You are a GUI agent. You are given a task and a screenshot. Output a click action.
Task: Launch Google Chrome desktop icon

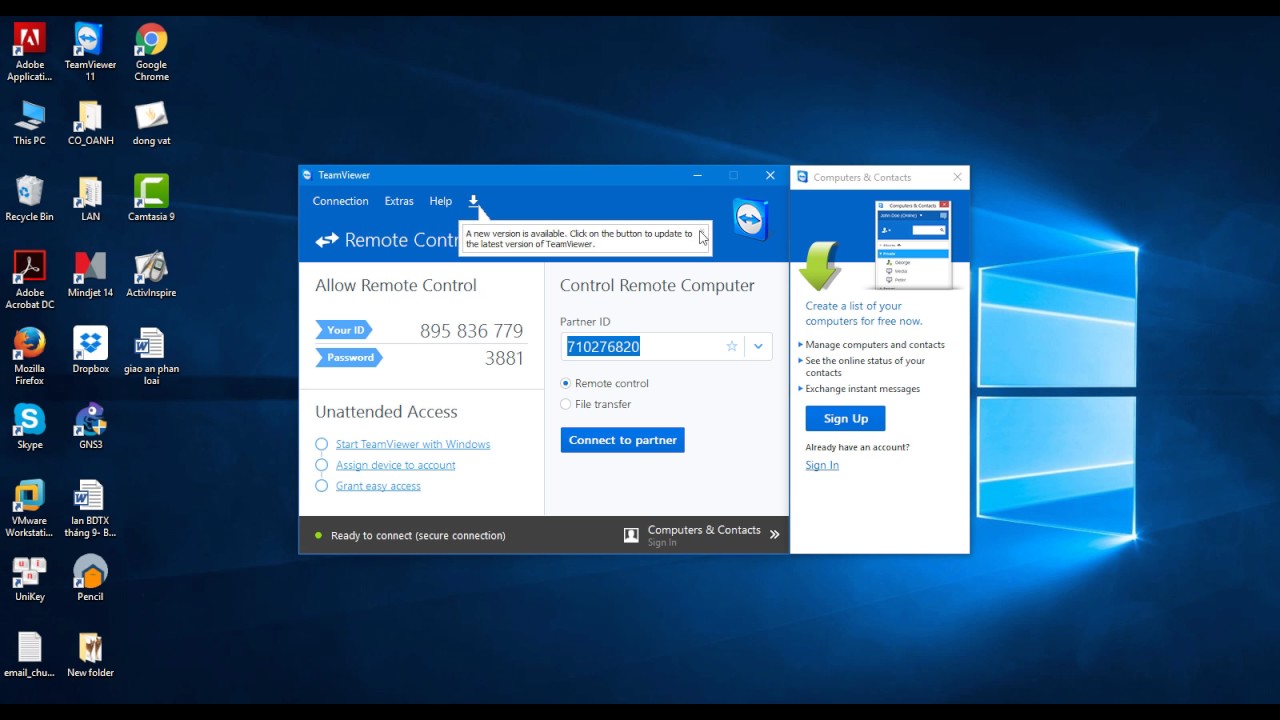[x=151, y=52]
